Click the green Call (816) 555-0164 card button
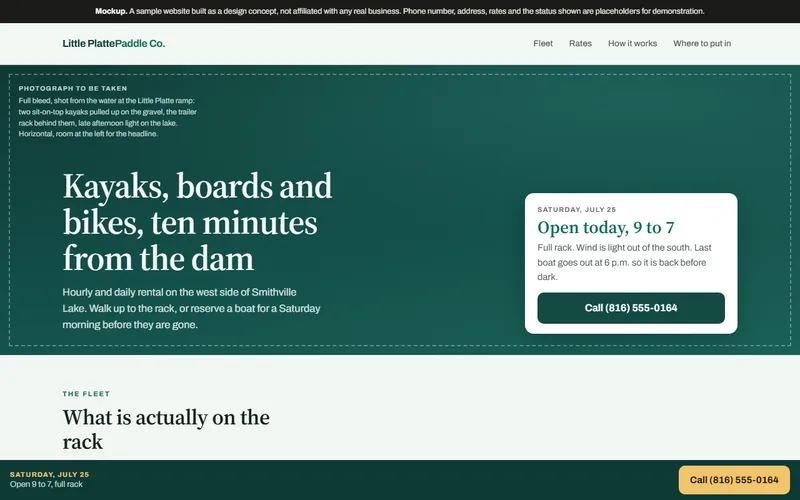This screenshot has height=500, width=800. tap(631, 308)
